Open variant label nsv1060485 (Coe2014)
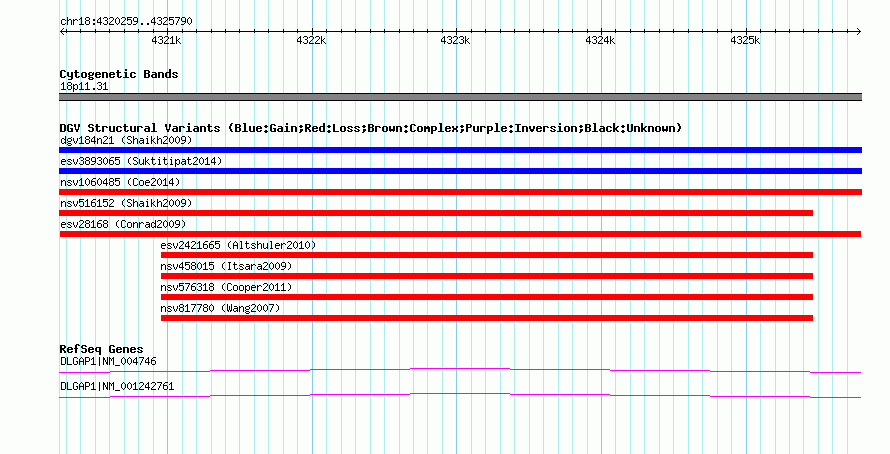890x454 pixels. [x=120, y=182]
